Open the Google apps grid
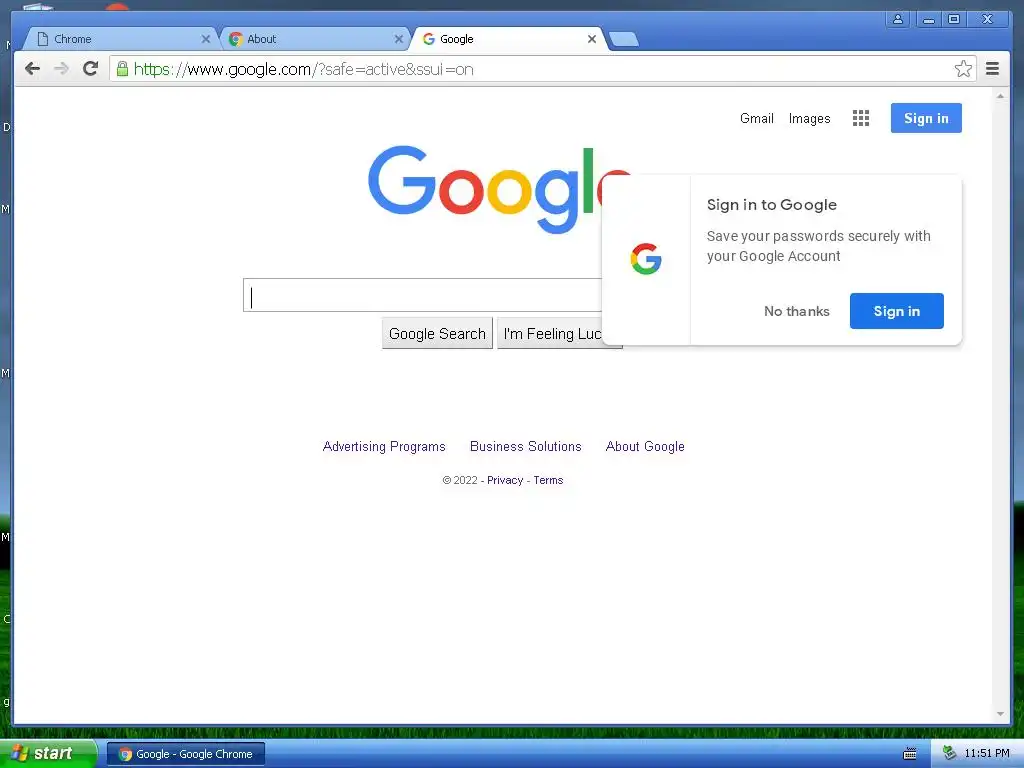The width and height of the screenshot is (1024, 768). [x=861, y=118]
